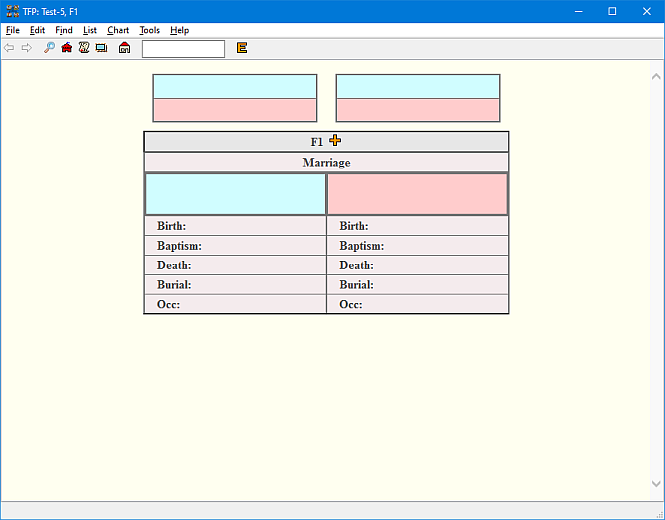Viewport: 665px width, 520px height.
Task: Click the white house home icon
Action: (124, 48)
